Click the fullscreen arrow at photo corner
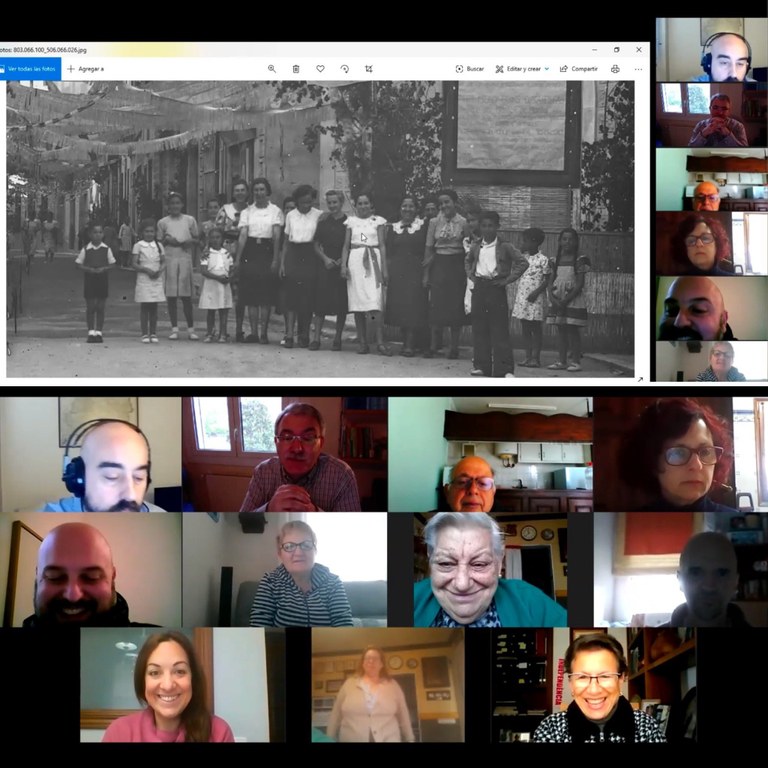Viewport: 768px width, 768px height. point(640,379)
